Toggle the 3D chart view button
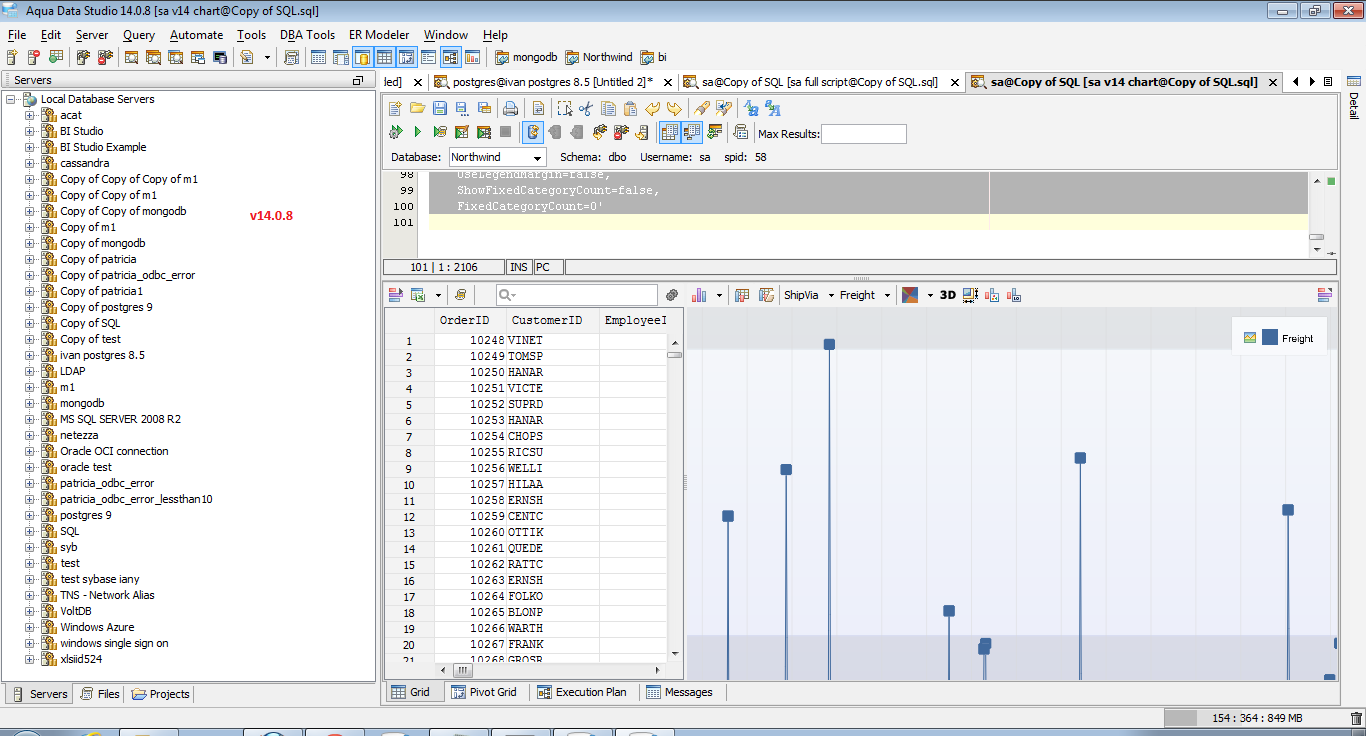 (947, 295)
